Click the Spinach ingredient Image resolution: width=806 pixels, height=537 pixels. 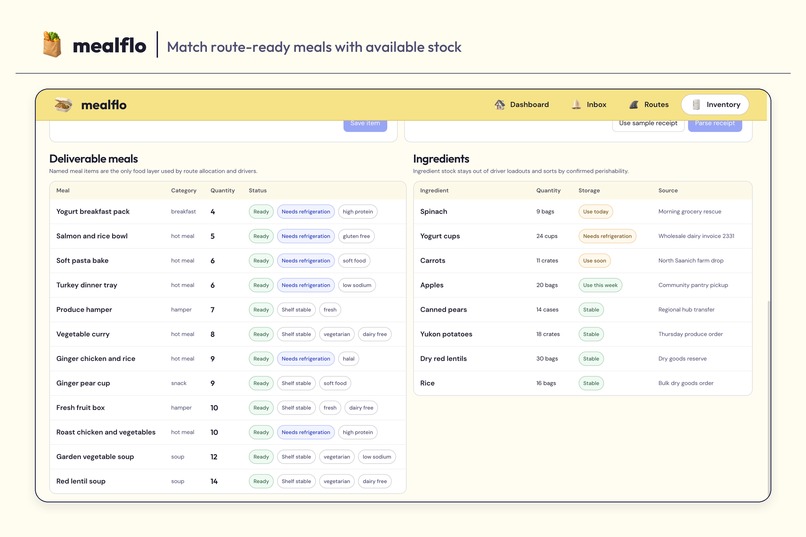pyautogui.click(x=433, y=212)
